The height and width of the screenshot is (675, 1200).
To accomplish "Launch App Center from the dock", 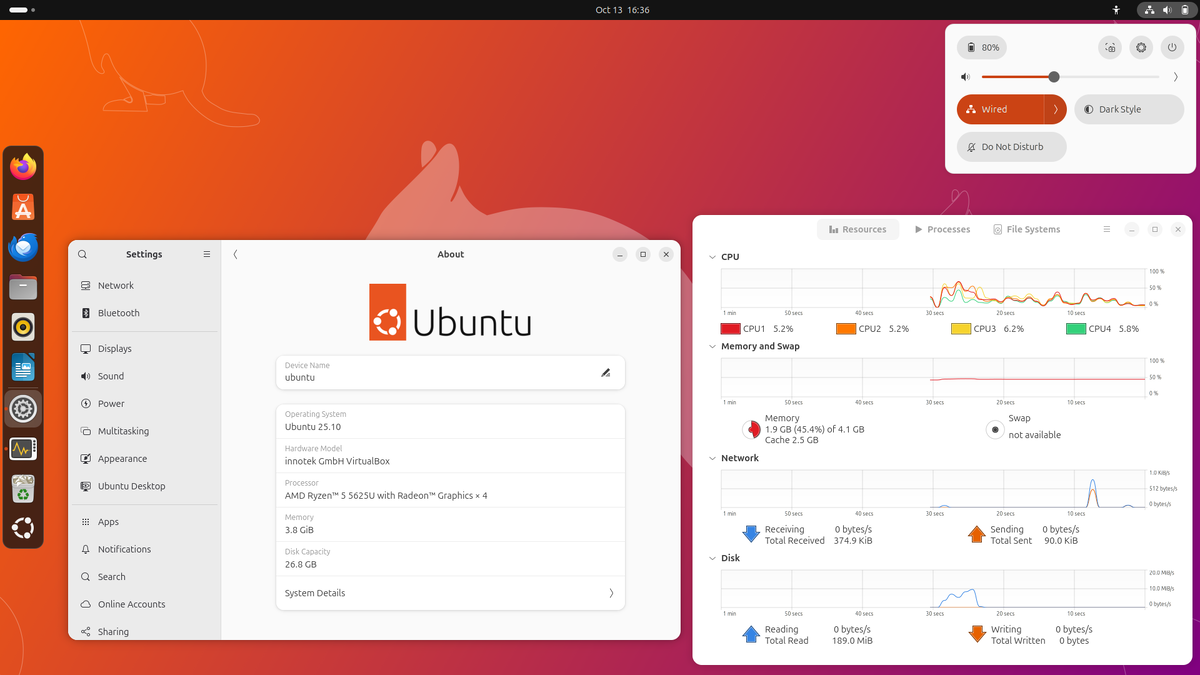I will point(23,207).
